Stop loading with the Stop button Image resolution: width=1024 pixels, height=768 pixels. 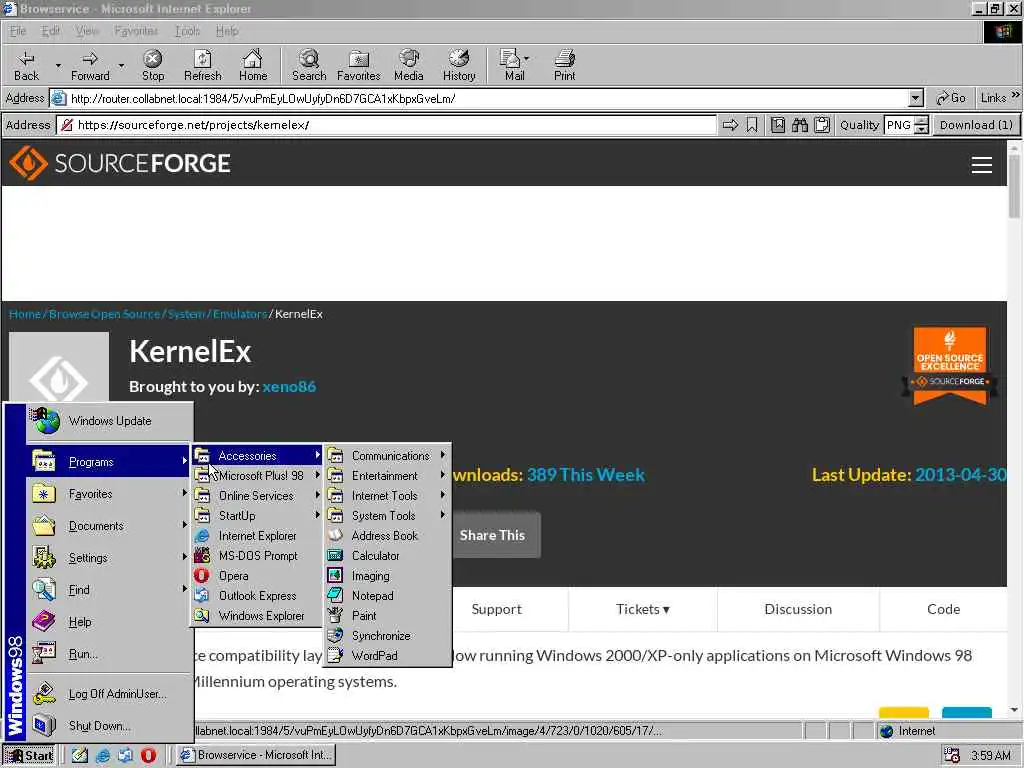153,65
